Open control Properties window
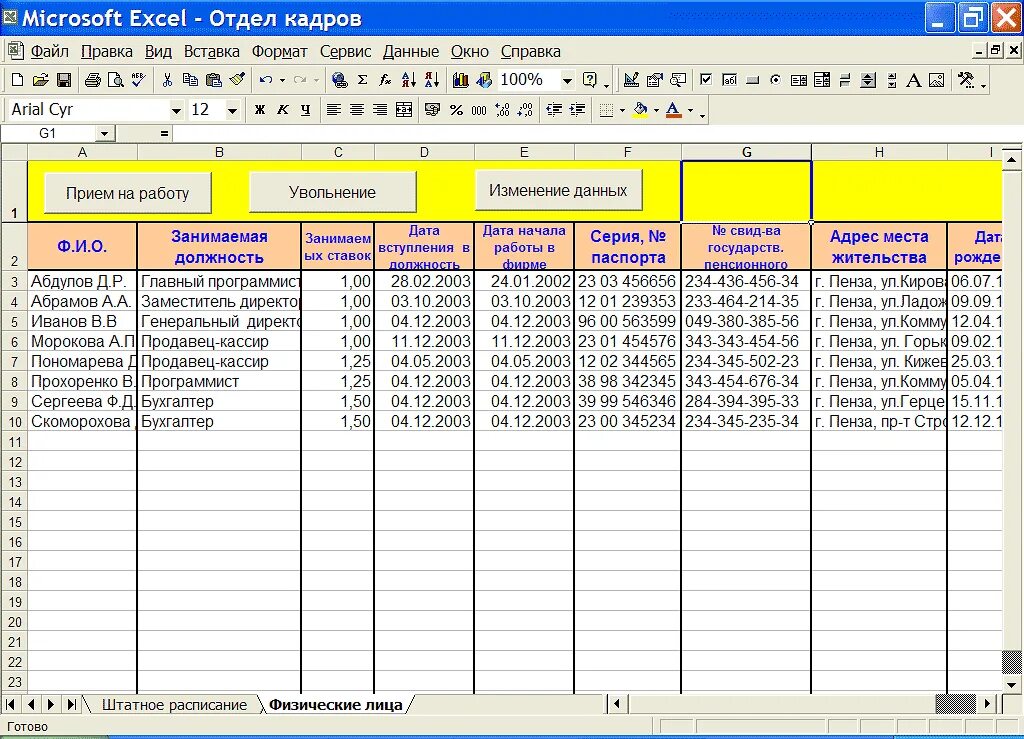This screenshot has height=739, width=1024. tap(654, 80)
